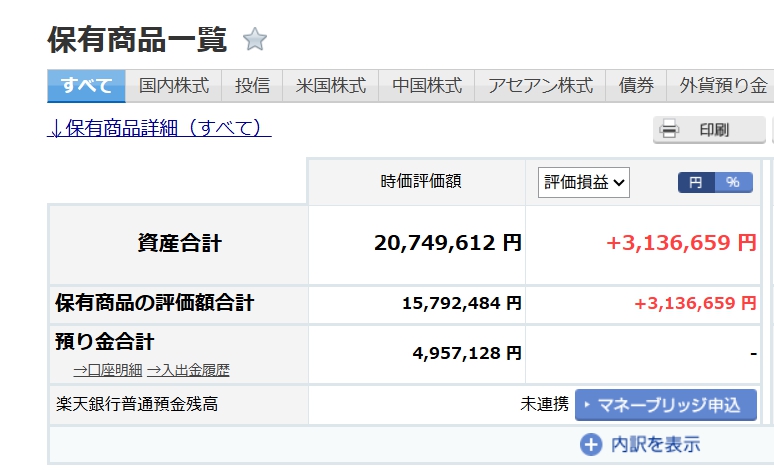This screenshot has height=473, width=774.
Task: Switch display unit to 円
Action: (695, 182)
